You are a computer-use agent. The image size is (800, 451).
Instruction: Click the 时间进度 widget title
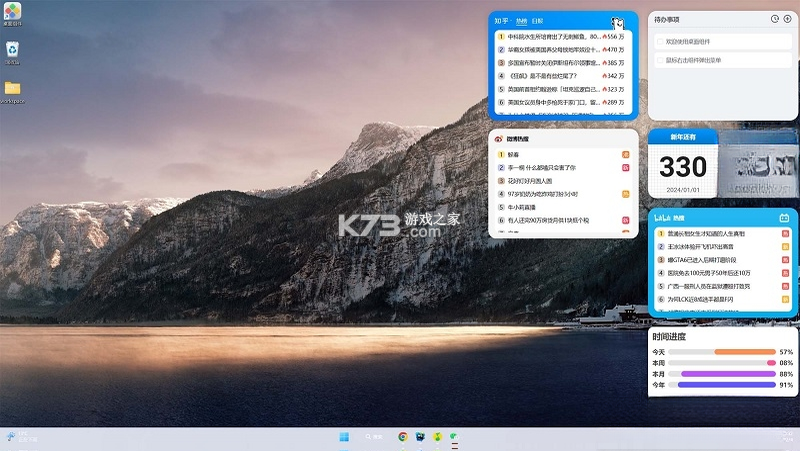click(x=669, y=337)
